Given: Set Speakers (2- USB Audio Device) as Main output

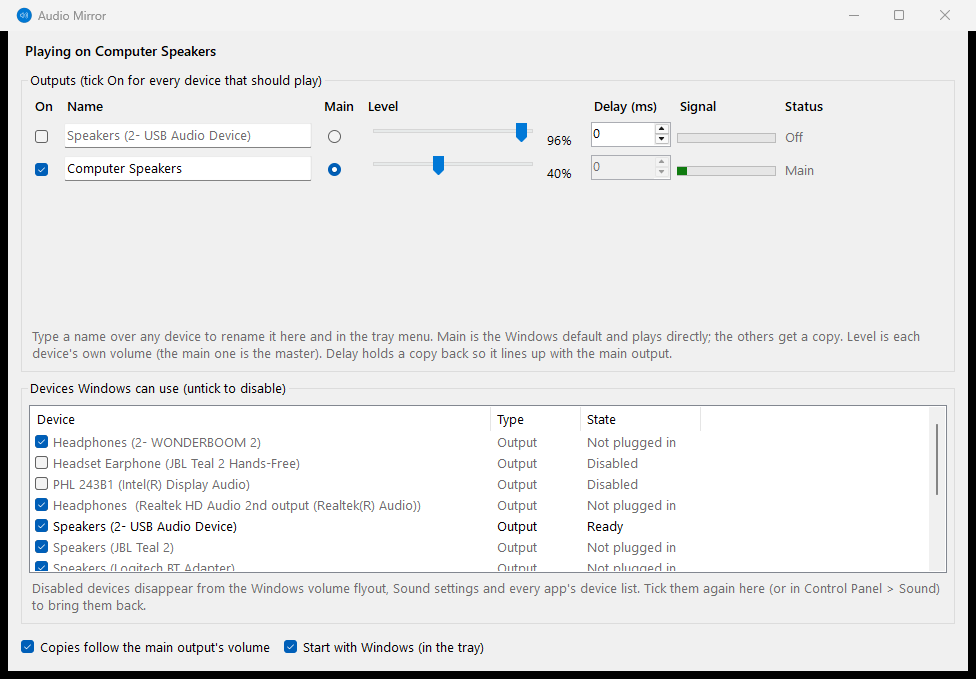Looking at the screenshot, I should click(x=334, y=136).
